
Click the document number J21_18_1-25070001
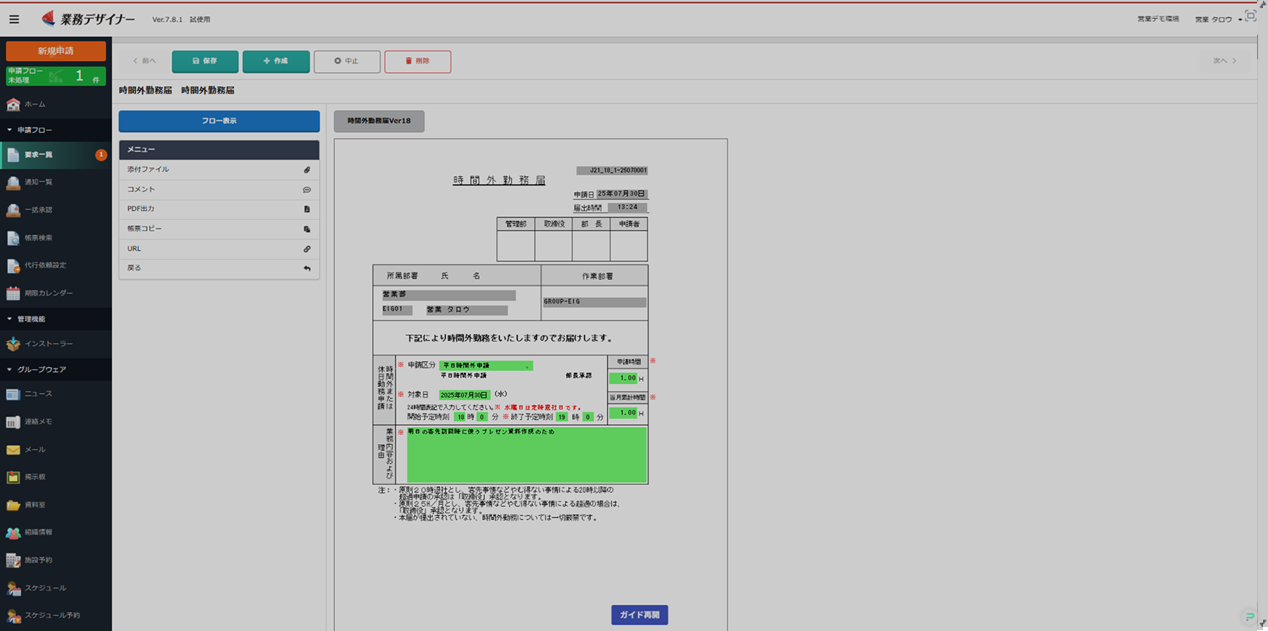(612, 171)
